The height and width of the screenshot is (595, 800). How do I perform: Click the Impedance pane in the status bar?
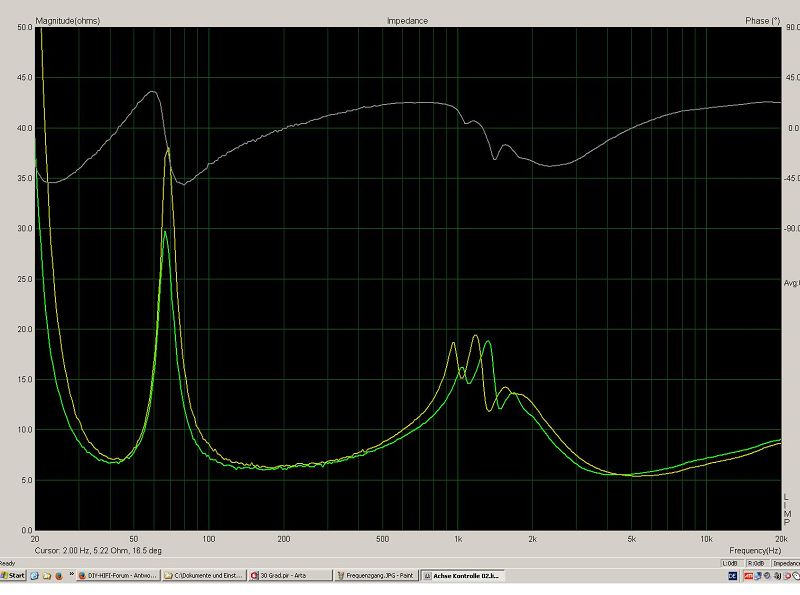click(785, 563)
